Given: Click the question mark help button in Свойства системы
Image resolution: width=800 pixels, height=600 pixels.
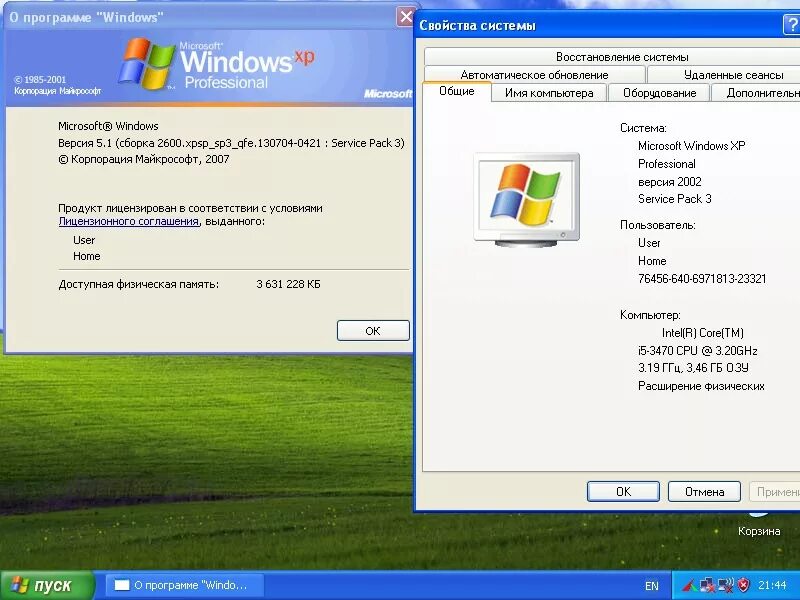Looking at the screenshot, I should 791,25.
